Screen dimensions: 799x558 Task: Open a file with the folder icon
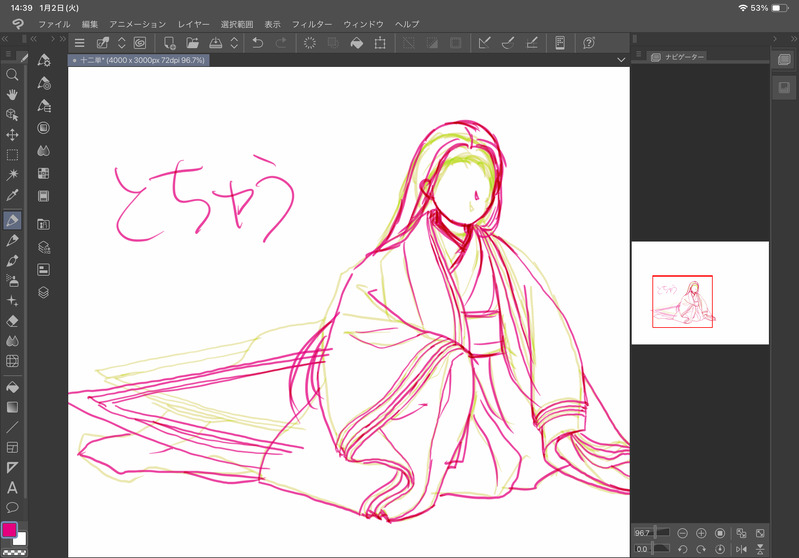pos(192,43)
